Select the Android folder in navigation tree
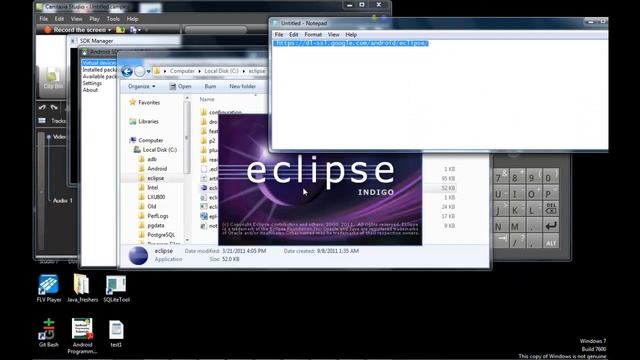 point(153,169)
